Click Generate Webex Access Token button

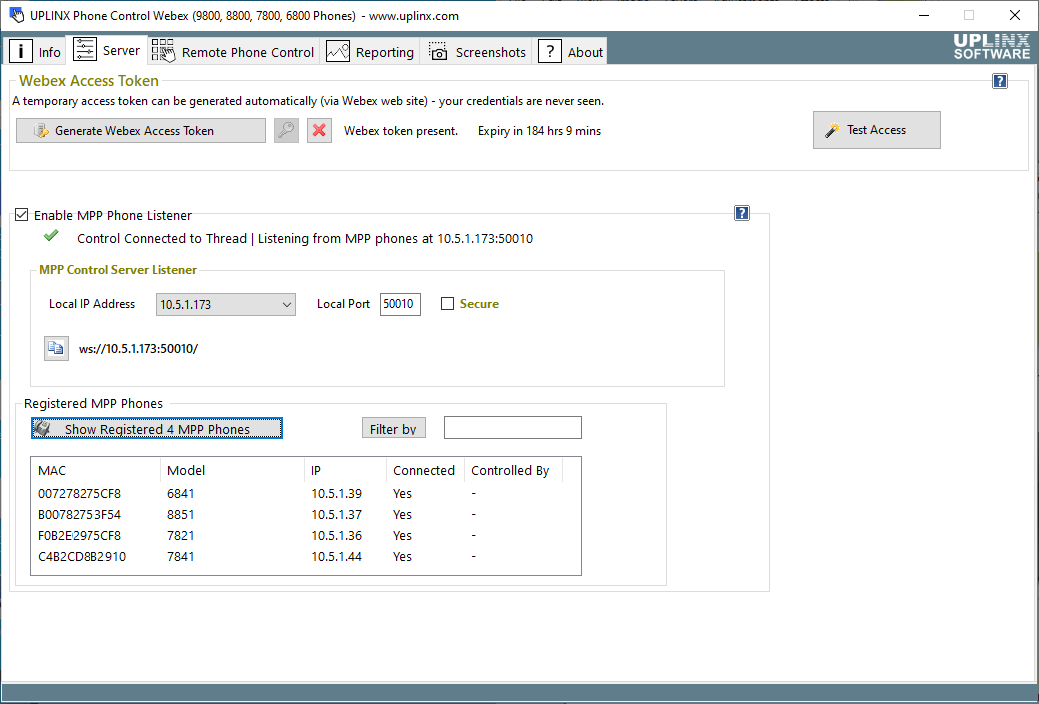click(x=140, y=131)
